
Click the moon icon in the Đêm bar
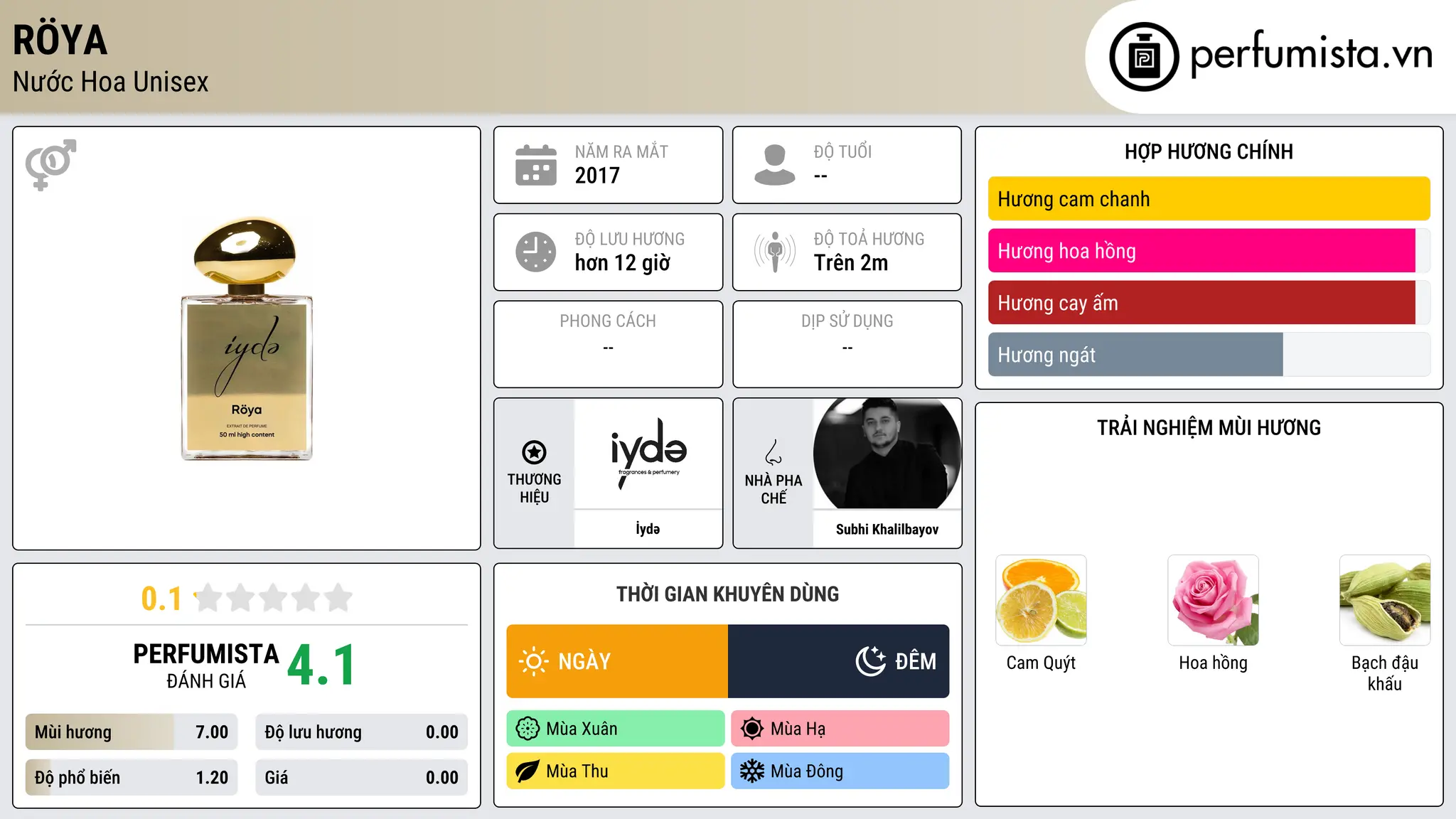coord(871,661)
